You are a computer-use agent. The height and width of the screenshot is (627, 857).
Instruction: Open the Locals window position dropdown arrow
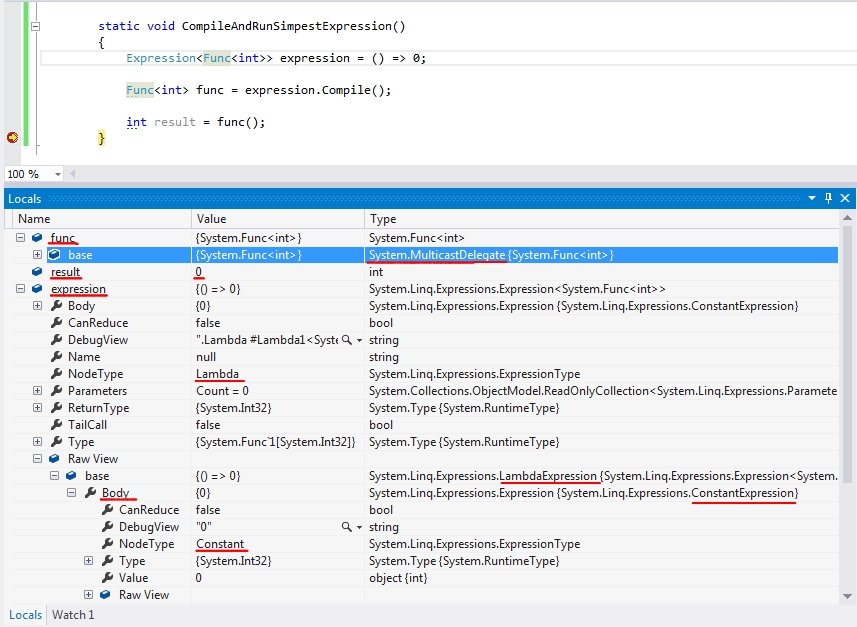tap(813, 198)
